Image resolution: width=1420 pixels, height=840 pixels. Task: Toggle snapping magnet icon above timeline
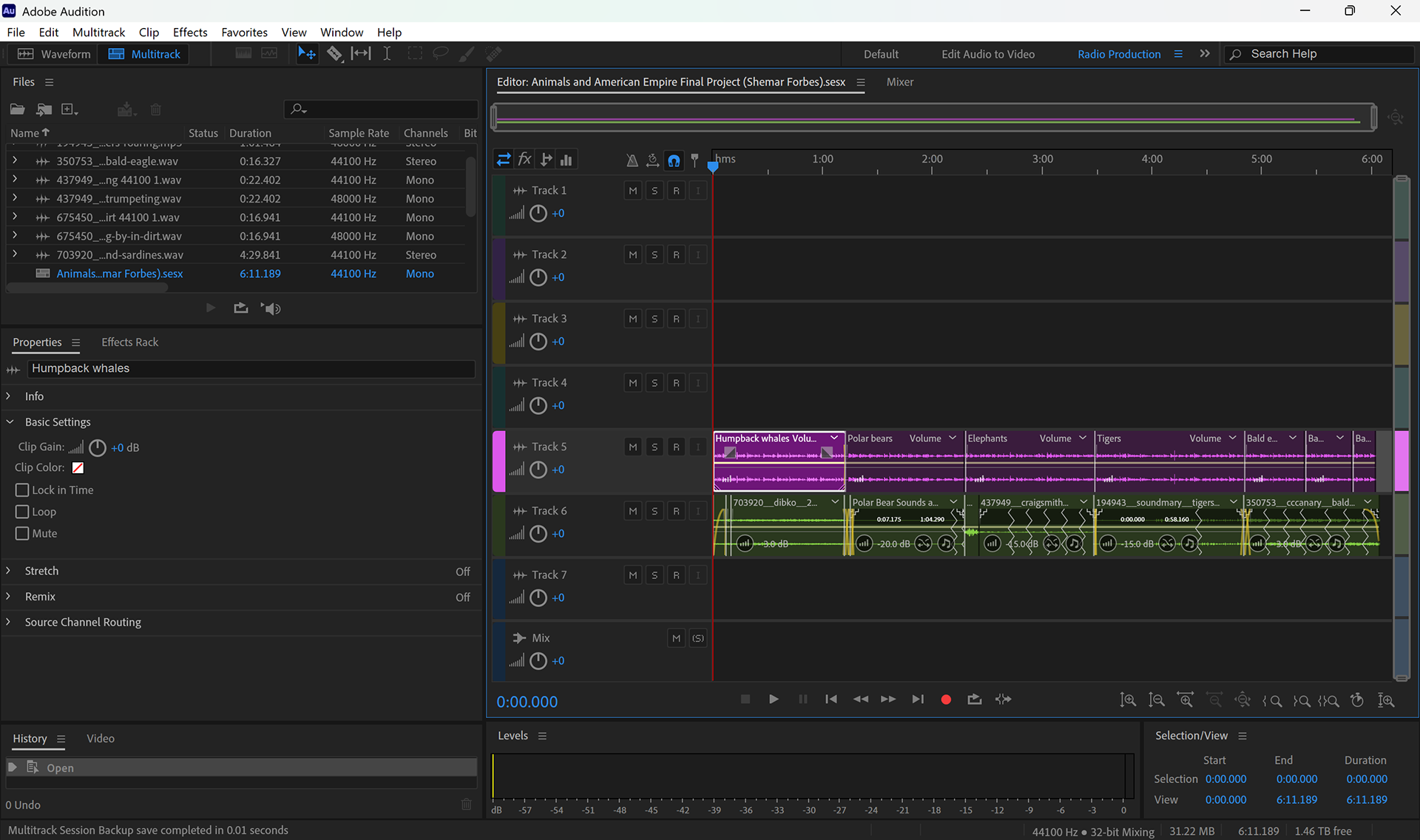(x=674, y=160)
